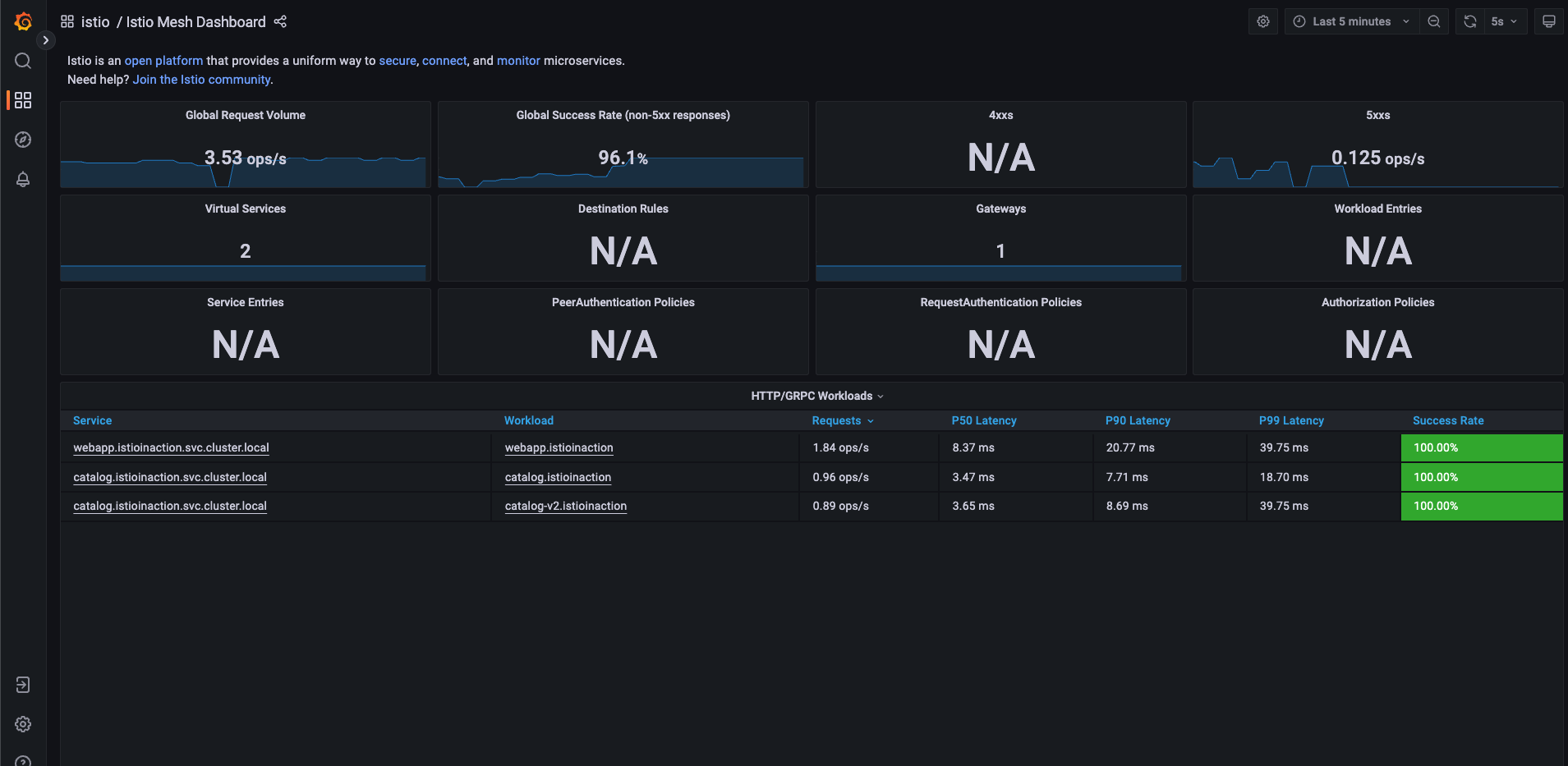The width and height of the screenshot is (1568, 766).
Task: Open the Global Request Volume panel title
Action: pos(246,115)
